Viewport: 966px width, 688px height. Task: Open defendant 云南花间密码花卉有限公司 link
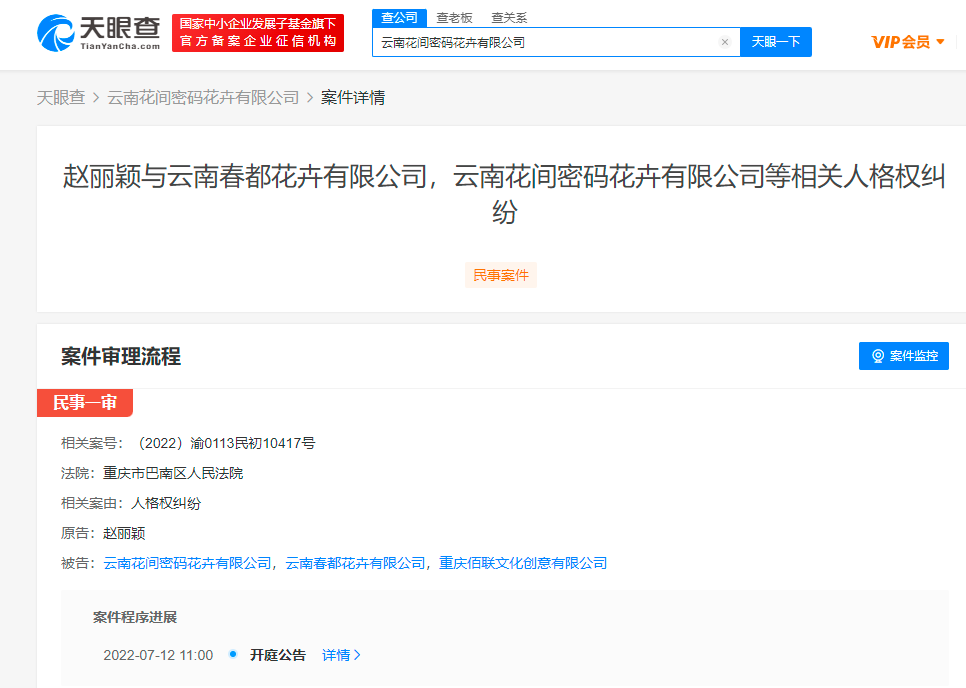[187, 563]
